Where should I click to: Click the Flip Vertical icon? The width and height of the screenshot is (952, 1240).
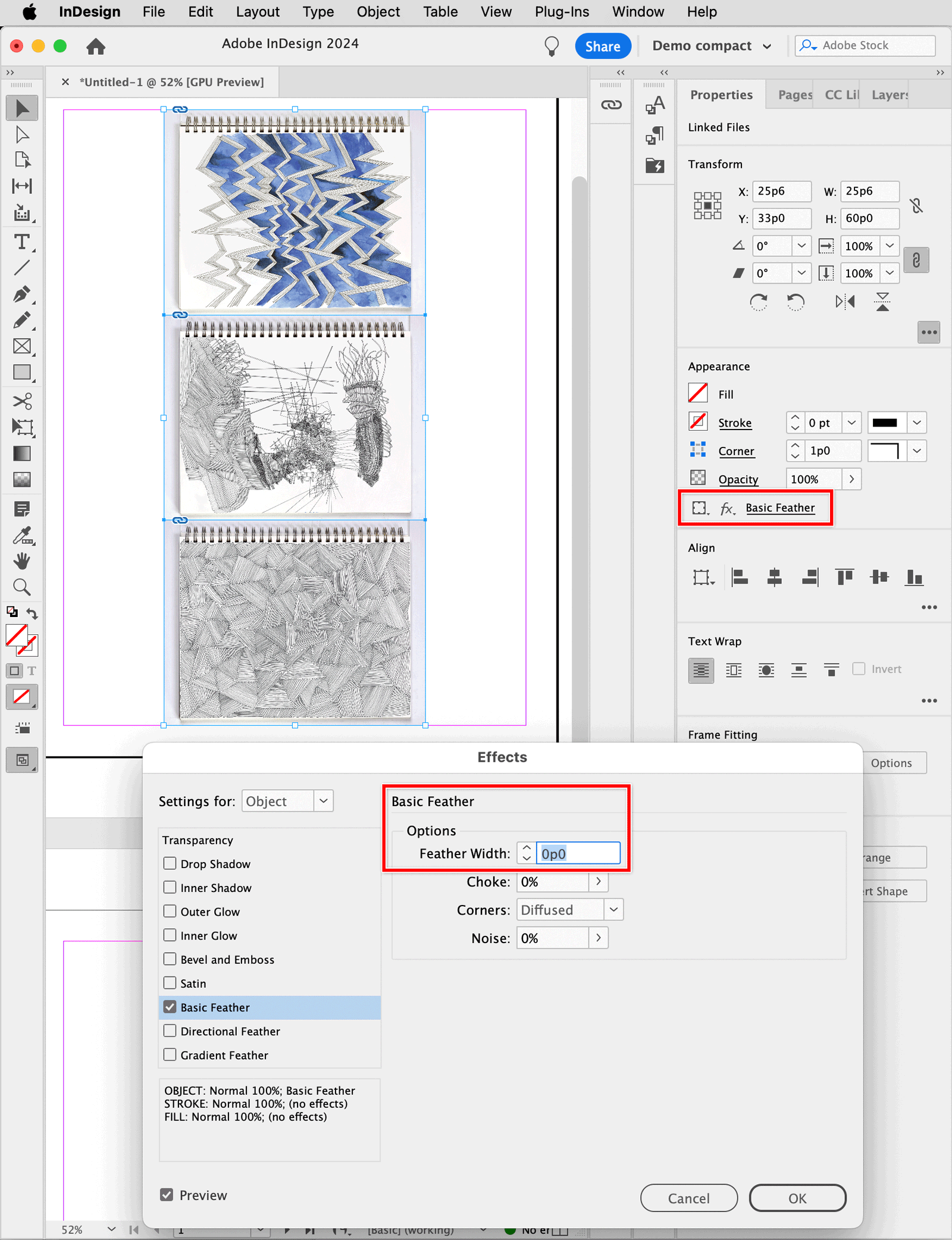[882, 302]
